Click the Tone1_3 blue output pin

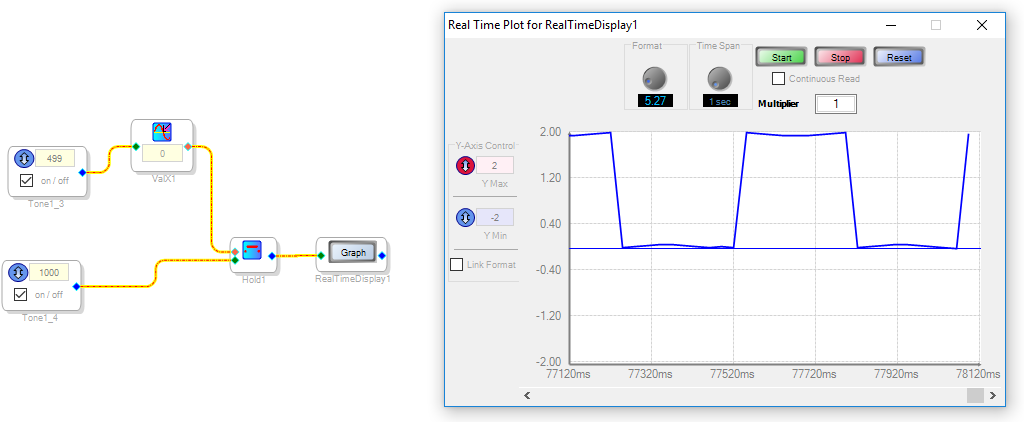tap(82, 172)
